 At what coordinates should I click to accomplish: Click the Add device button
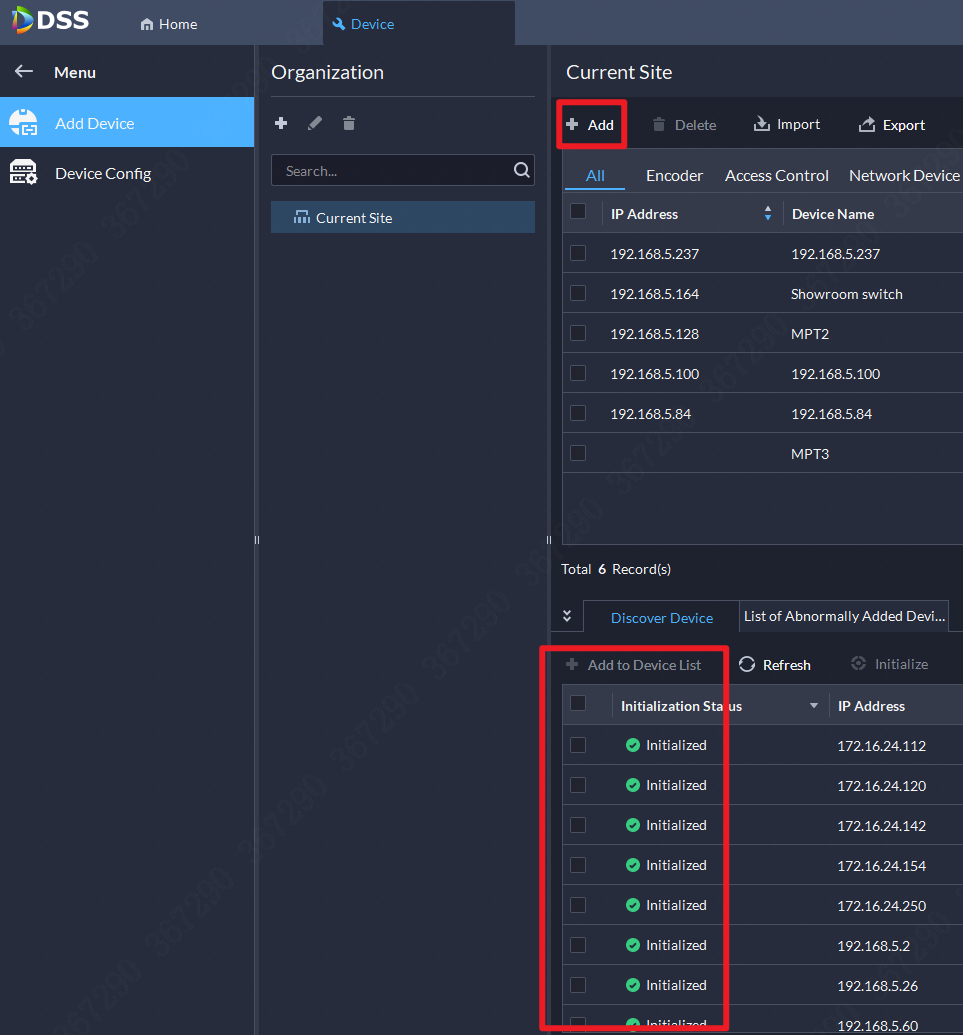[591, 125]
